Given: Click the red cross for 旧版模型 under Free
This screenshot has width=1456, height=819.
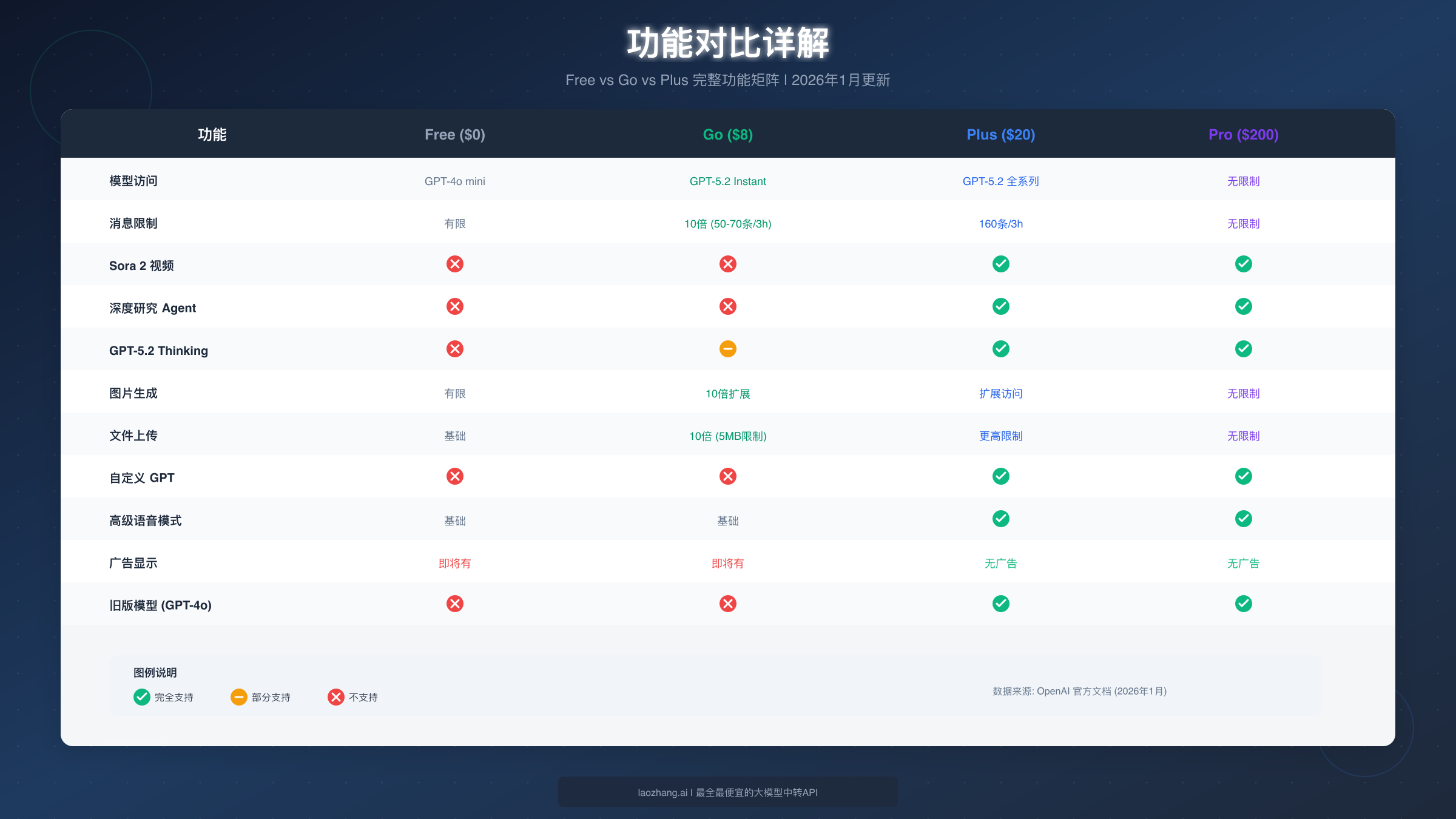Looking at the screenshot, I should tap(455, 604).
